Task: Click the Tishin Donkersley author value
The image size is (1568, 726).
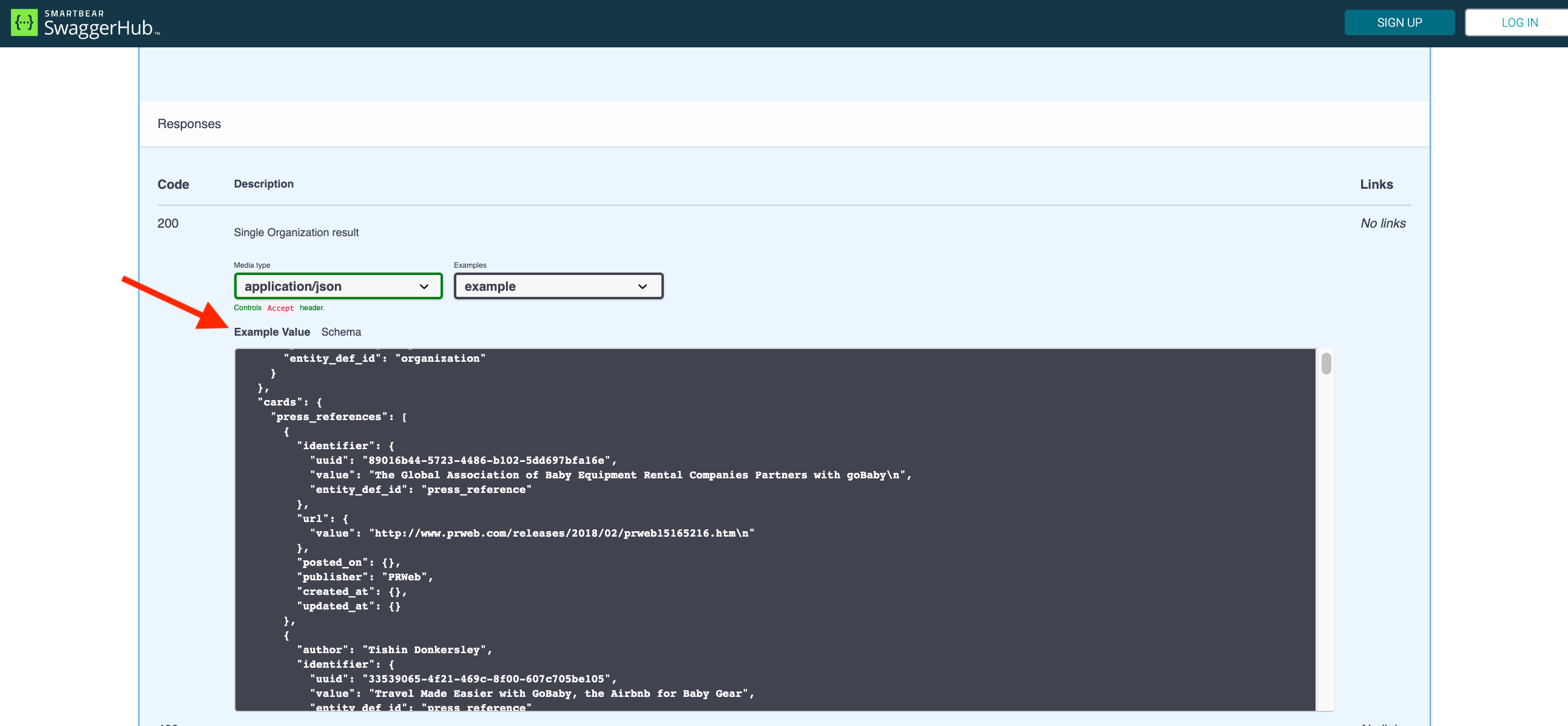Action: click(x=424, y=650)
